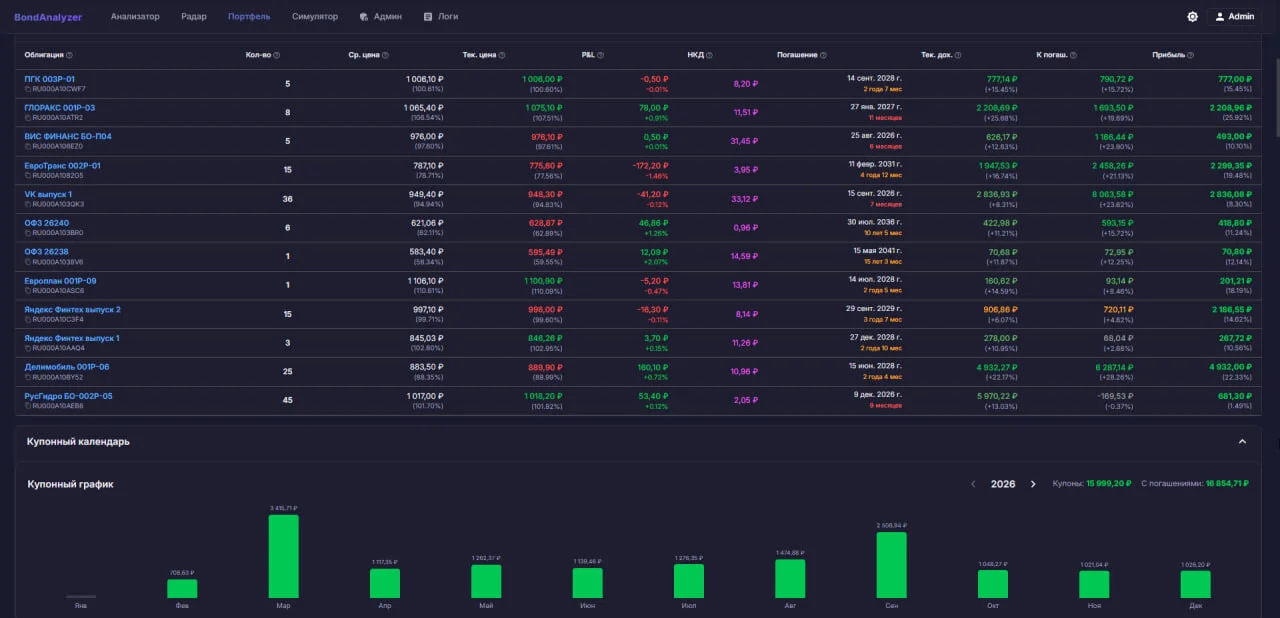Click help icon beside К погаш. header
Viewport: 1280px width, 618px height.
point(1075,55)
